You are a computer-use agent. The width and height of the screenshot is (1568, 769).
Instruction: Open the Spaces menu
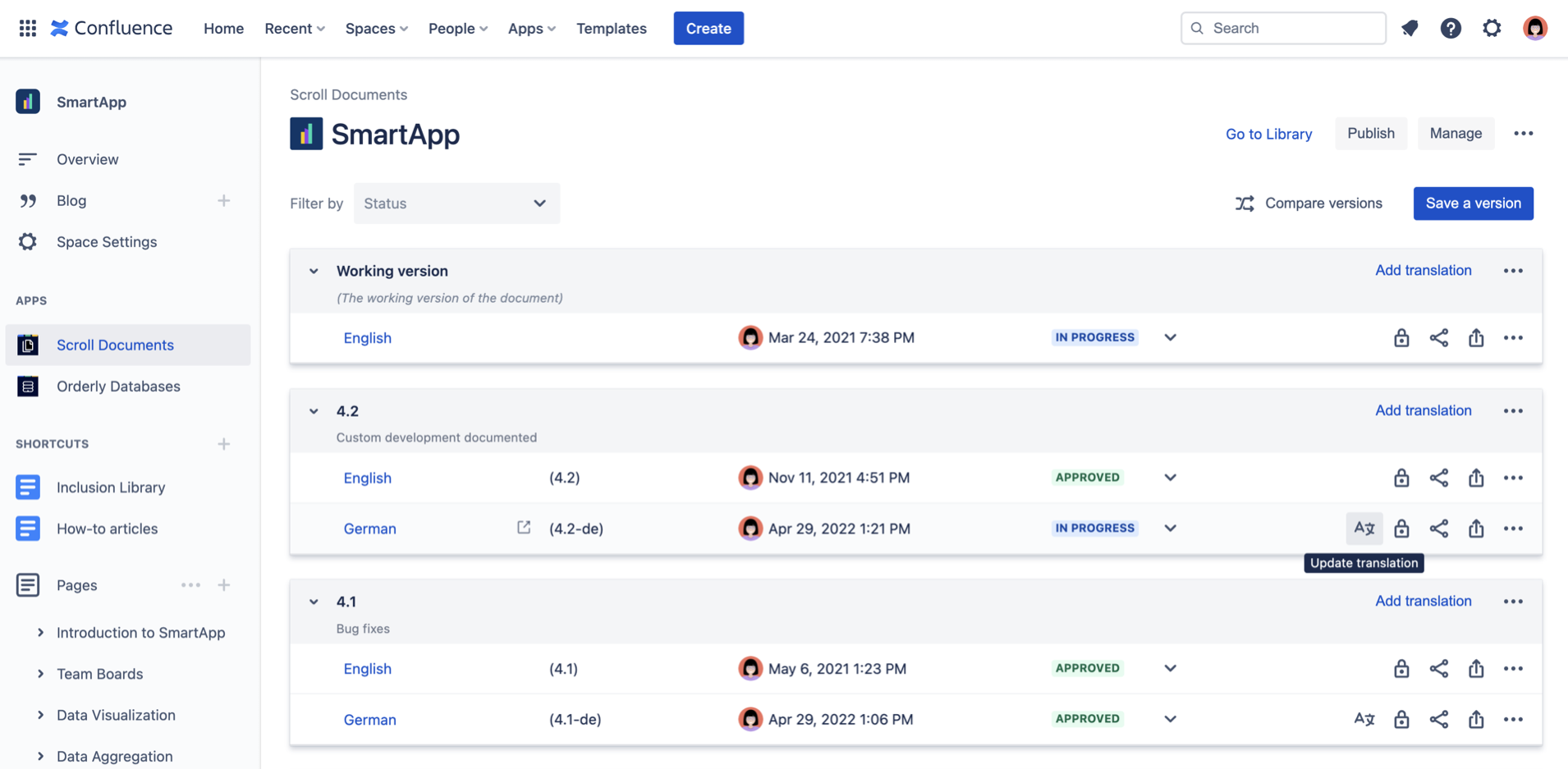point(376,29)
